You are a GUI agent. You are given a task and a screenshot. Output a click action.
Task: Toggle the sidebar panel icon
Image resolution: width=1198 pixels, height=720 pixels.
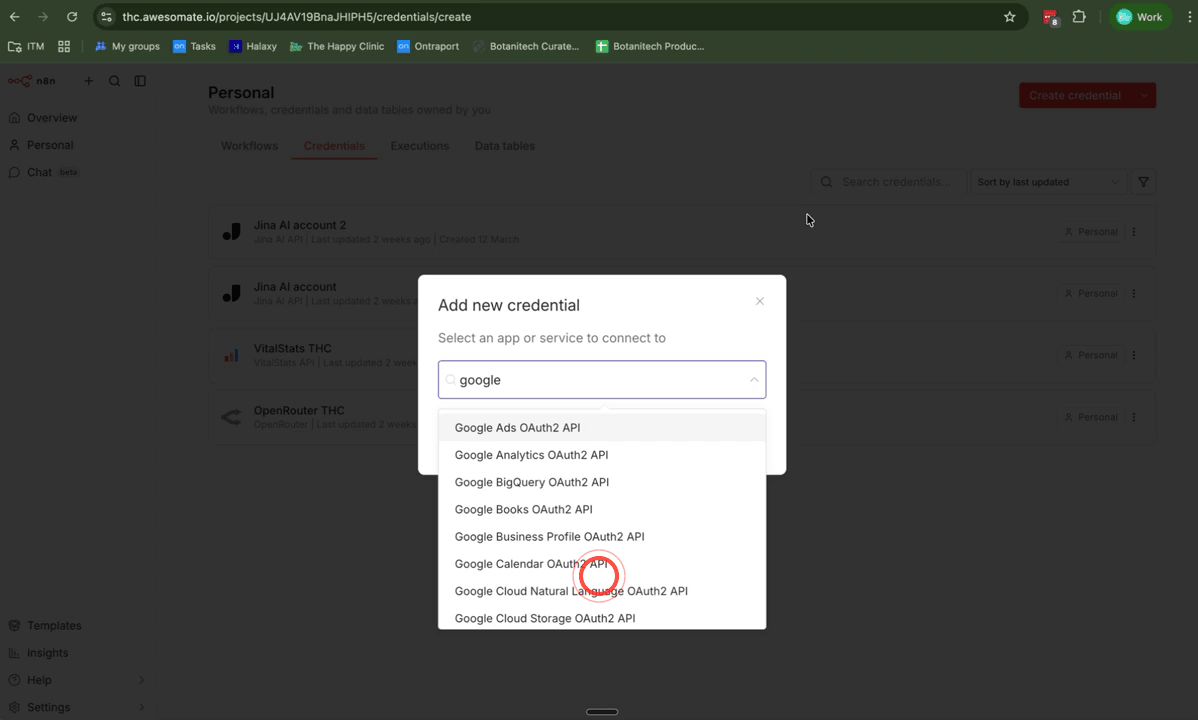click(x=140, y=81)
